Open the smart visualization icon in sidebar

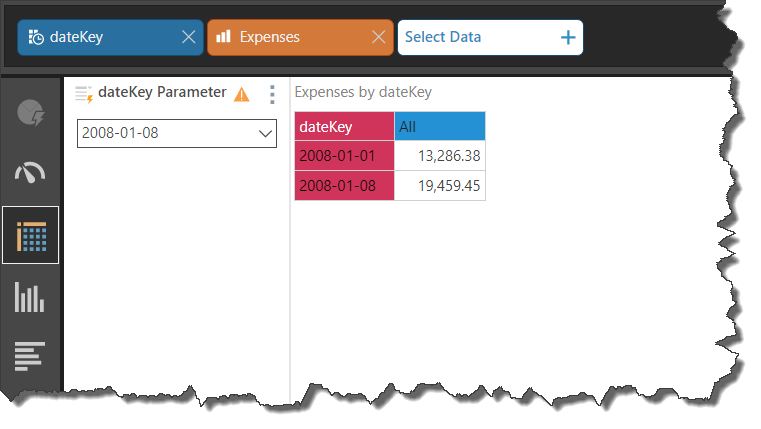point(31,112)
